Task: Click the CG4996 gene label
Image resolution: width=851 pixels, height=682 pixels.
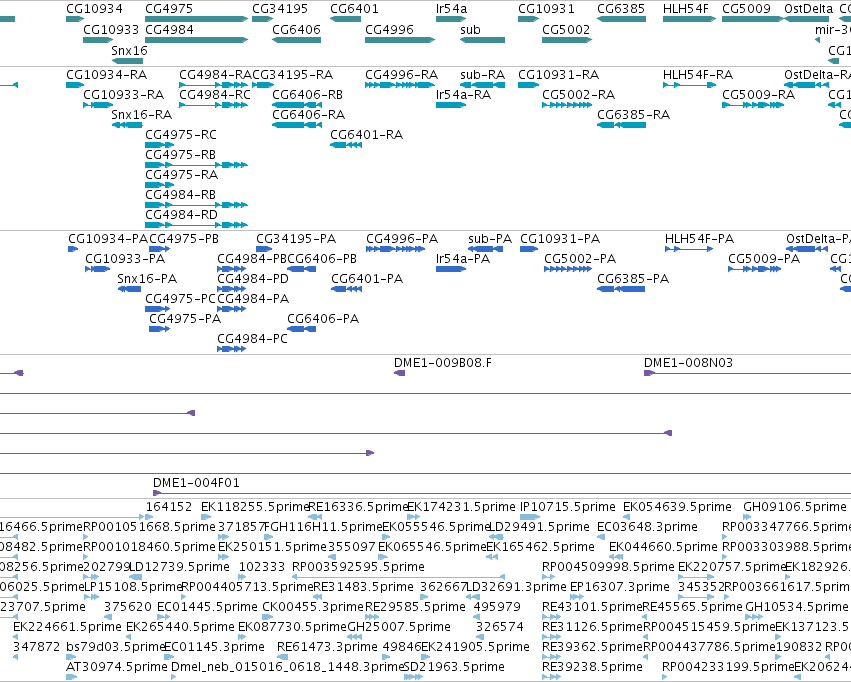Action: (389, 29)
